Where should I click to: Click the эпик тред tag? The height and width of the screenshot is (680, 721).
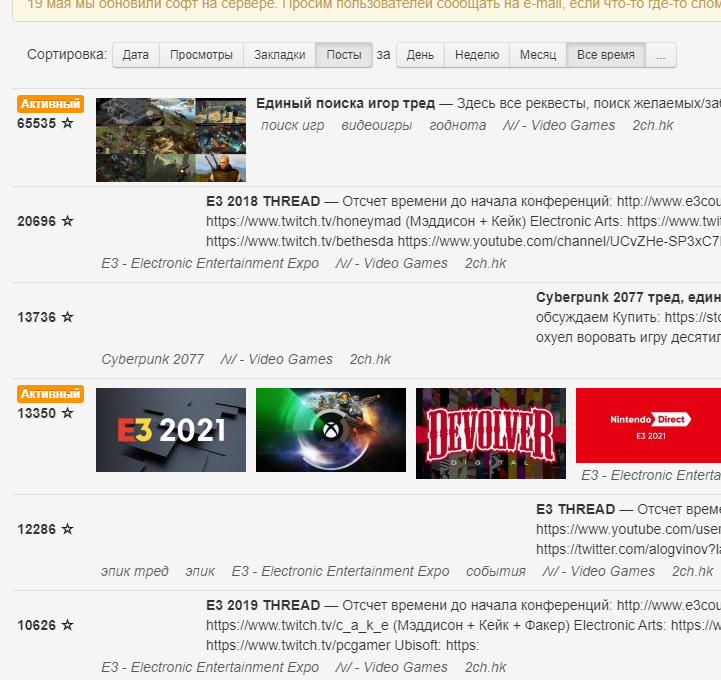tap(135, 571)
